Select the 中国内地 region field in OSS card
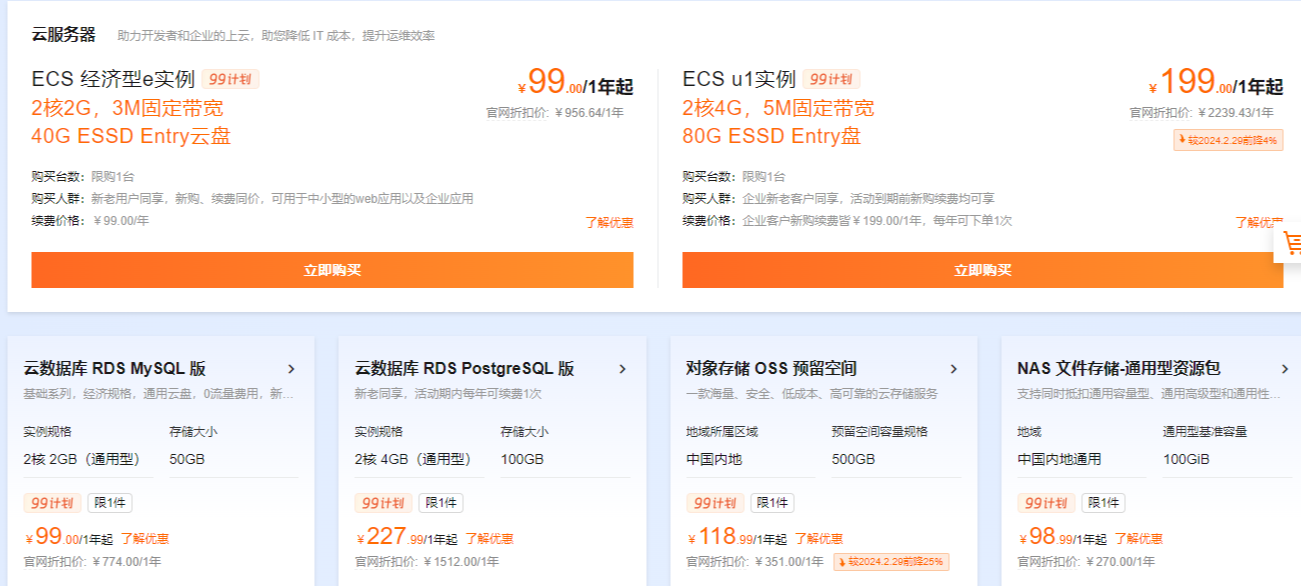 [x=751, y=460]
